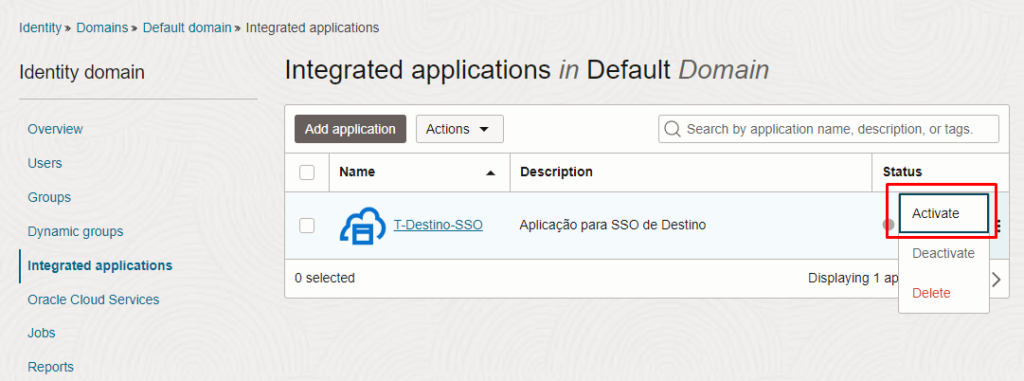Open the T-Destino-SSO application link
1024x381 pixels.
click(438, 225)
